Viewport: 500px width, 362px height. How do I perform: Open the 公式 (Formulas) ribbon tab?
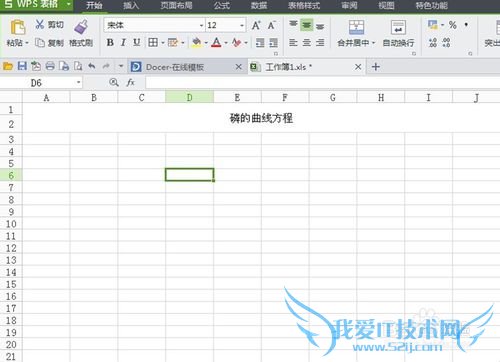[222, 5]
